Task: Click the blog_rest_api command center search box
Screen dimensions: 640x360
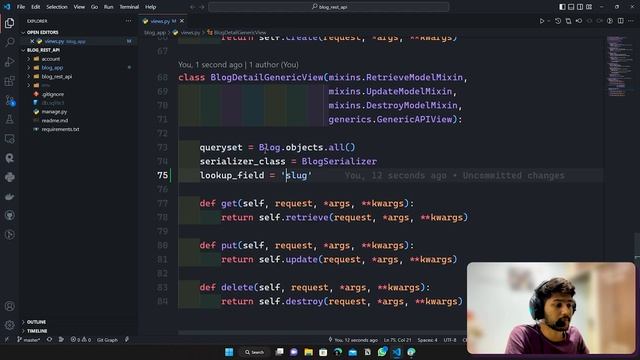Action: click(329, 7)
